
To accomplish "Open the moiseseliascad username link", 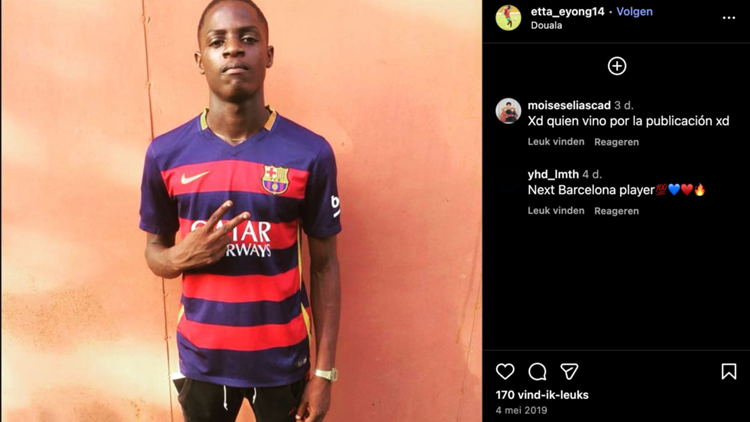I will point(569,105).
